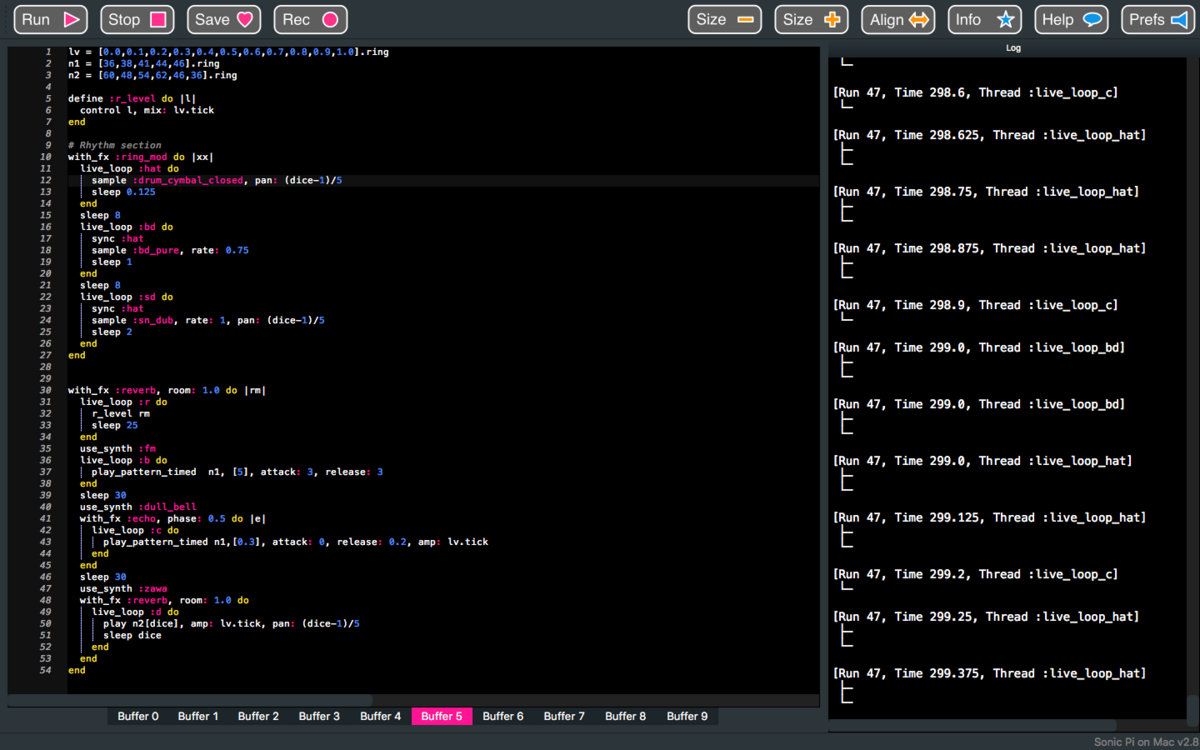Open the Info star panel
Viewport: 1200px width, 750px height.
pos(984,20)
